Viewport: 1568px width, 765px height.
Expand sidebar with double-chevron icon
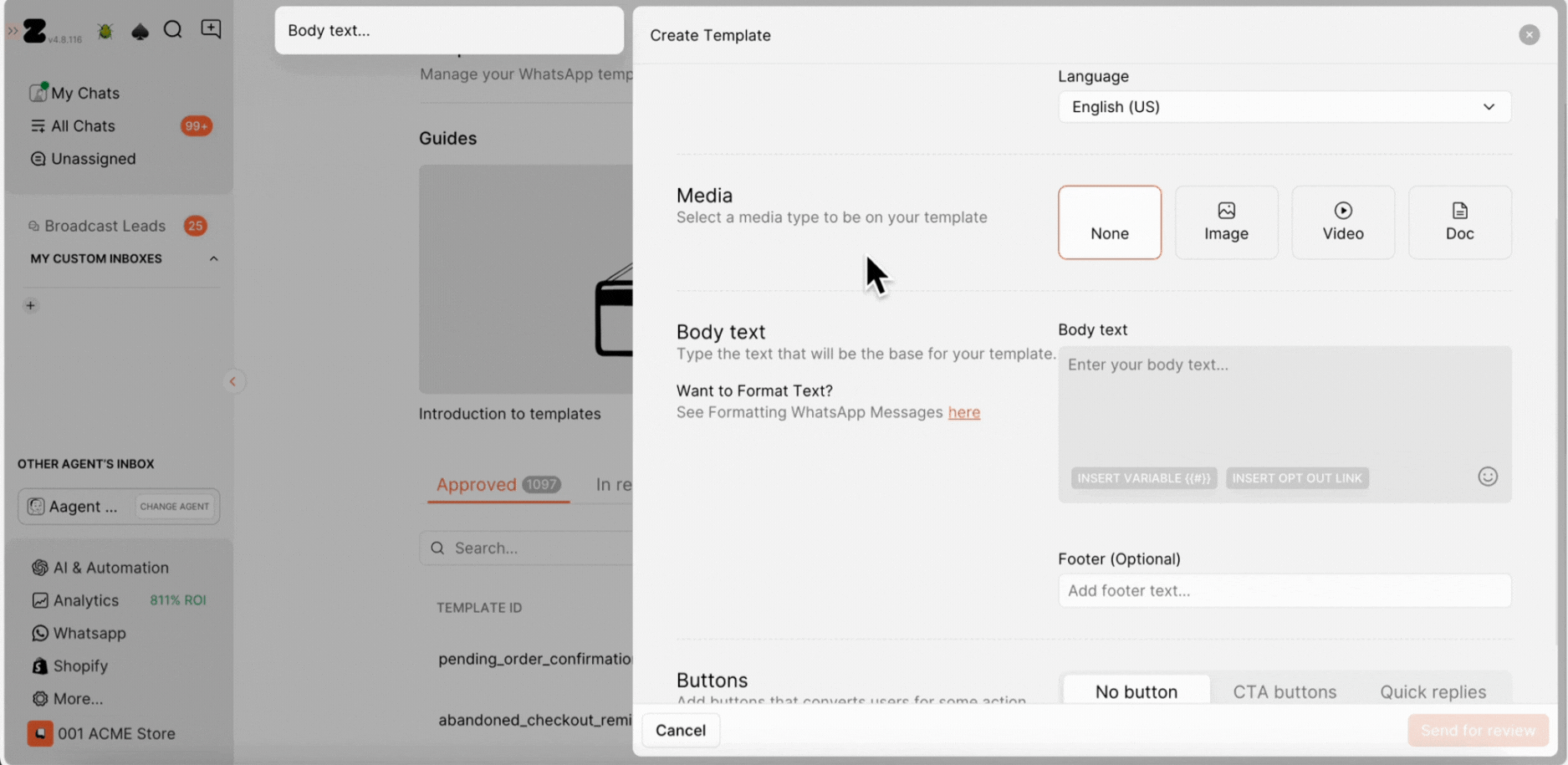(13, 31)
